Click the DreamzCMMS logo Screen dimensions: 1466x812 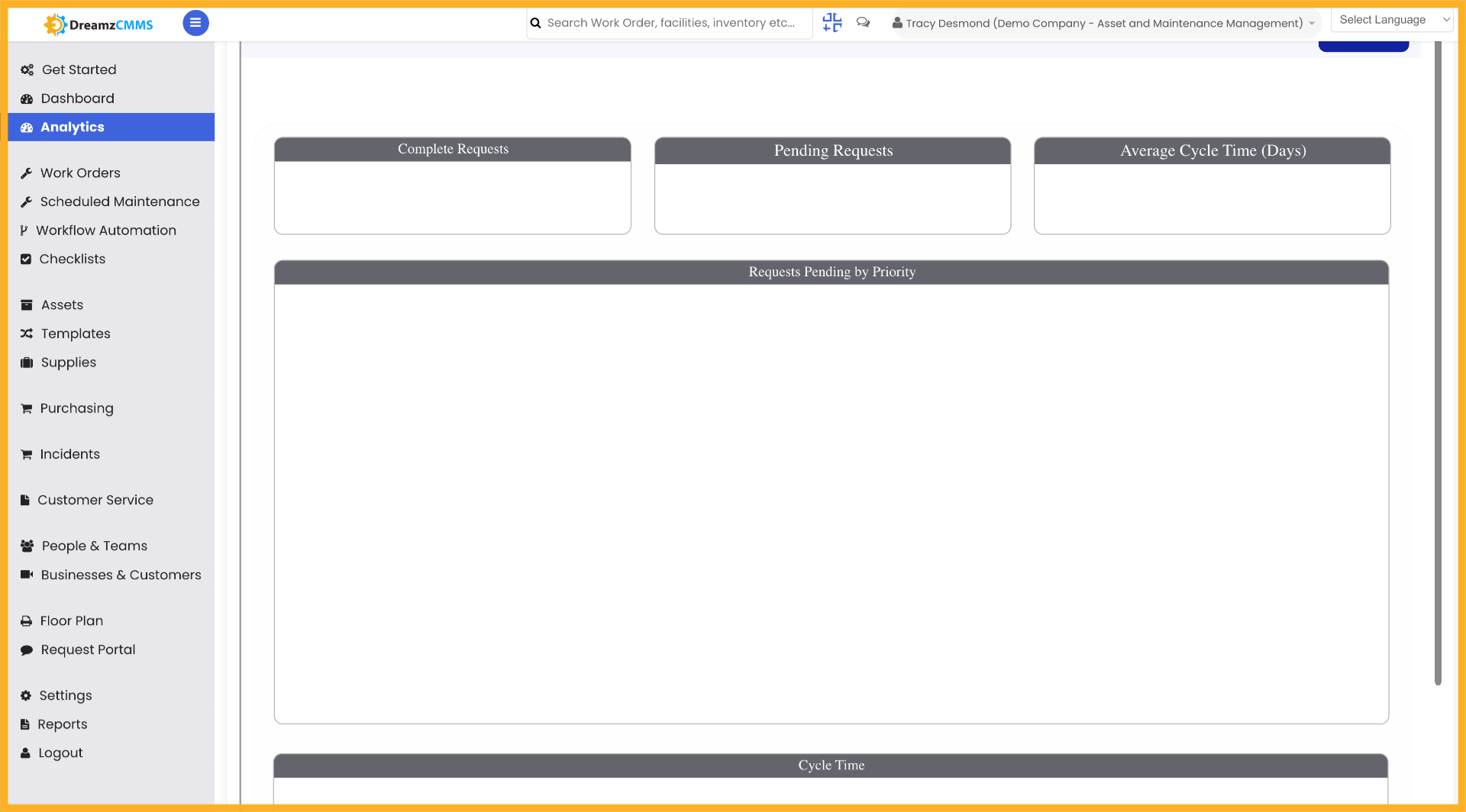coord(97,24)
